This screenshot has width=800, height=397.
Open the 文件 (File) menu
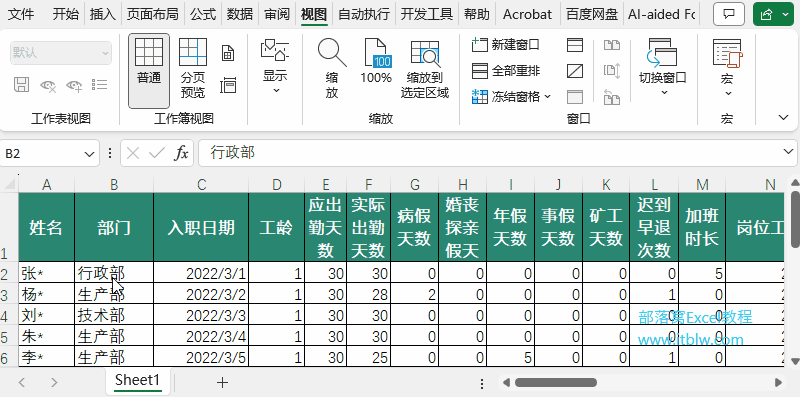[21, 14]
